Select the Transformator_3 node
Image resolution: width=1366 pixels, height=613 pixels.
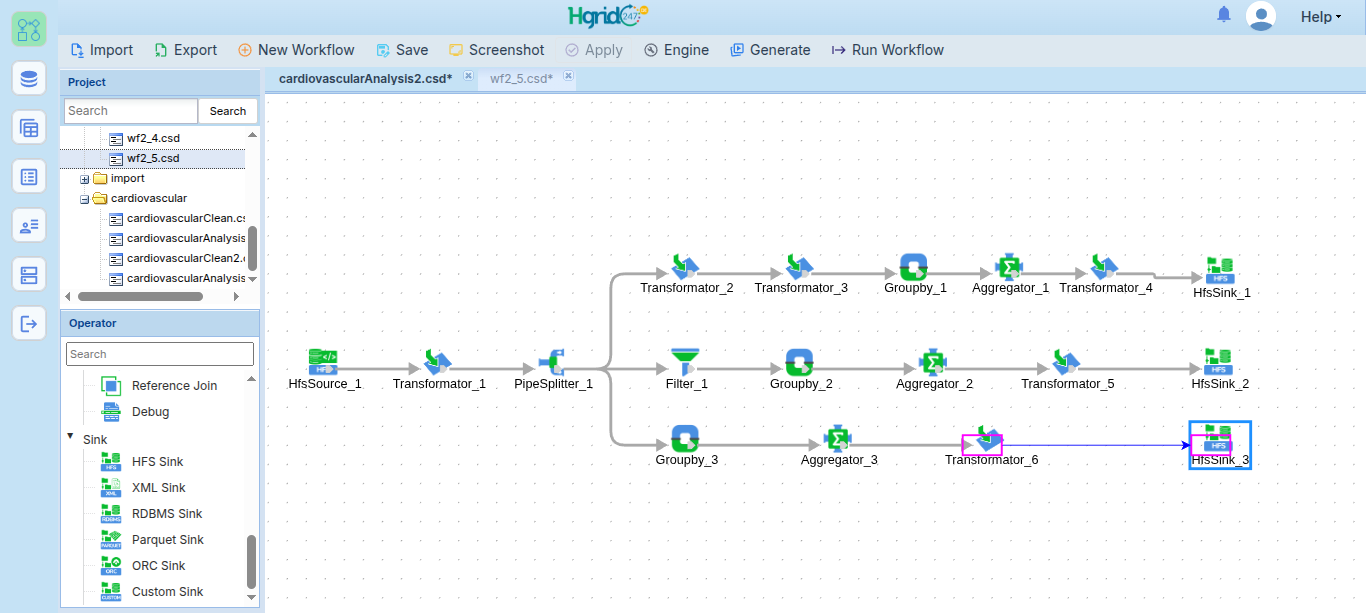[799, 266]
